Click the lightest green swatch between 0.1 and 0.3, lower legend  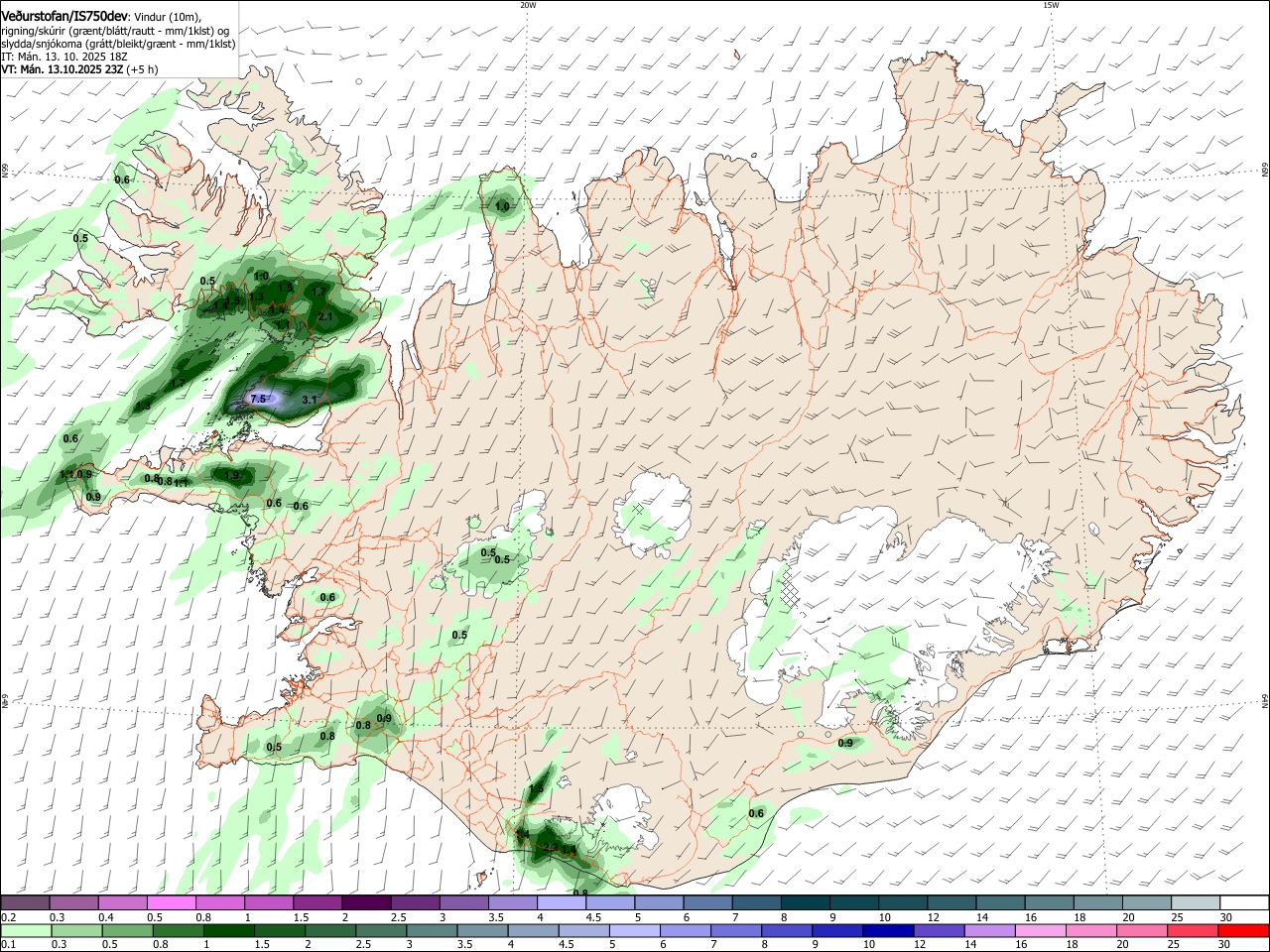[x=27, y=931]
